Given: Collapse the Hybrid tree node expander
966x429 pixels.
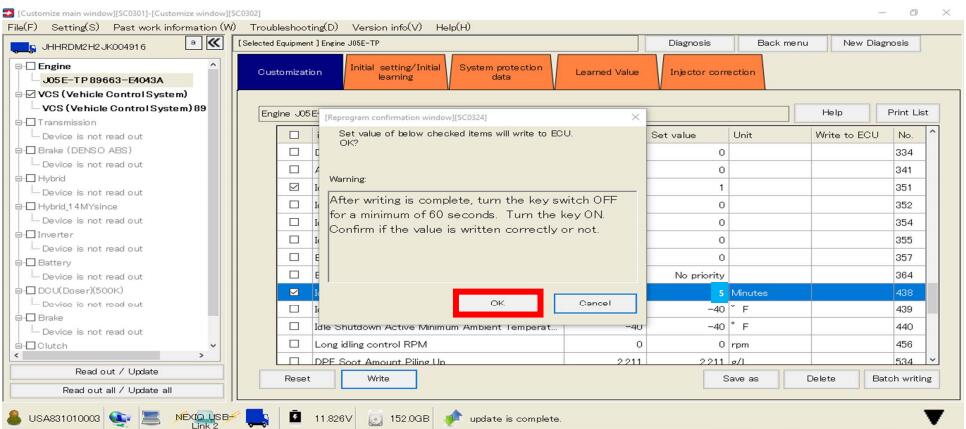Looking at the screenshot, I should click(19, 179).
